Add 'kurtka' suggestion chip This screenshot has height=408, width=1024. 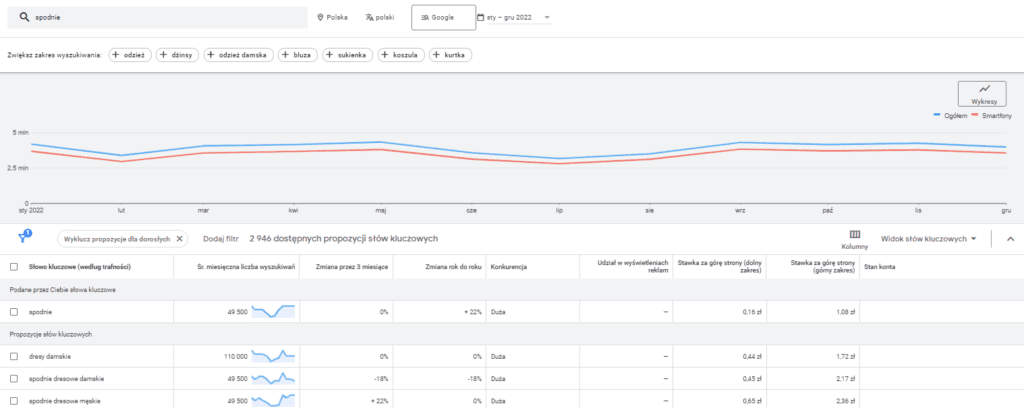(x=451, y=55)
